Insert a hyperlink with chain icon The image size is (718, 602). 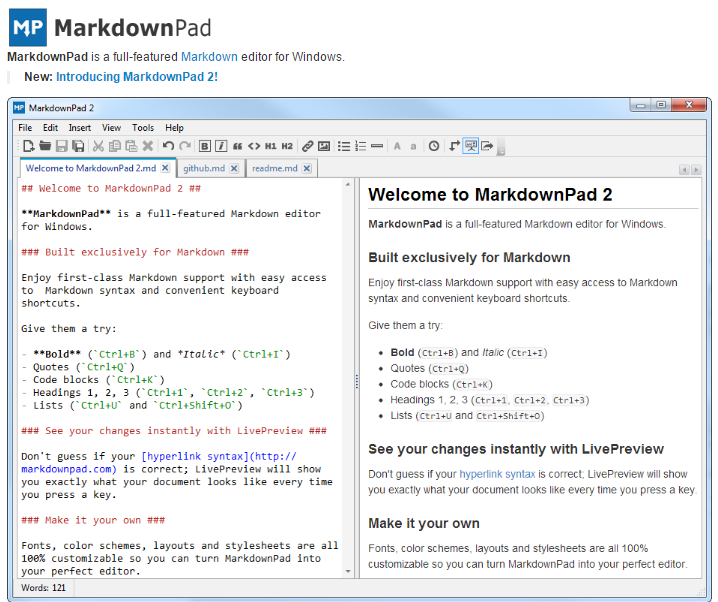[308, 146]
